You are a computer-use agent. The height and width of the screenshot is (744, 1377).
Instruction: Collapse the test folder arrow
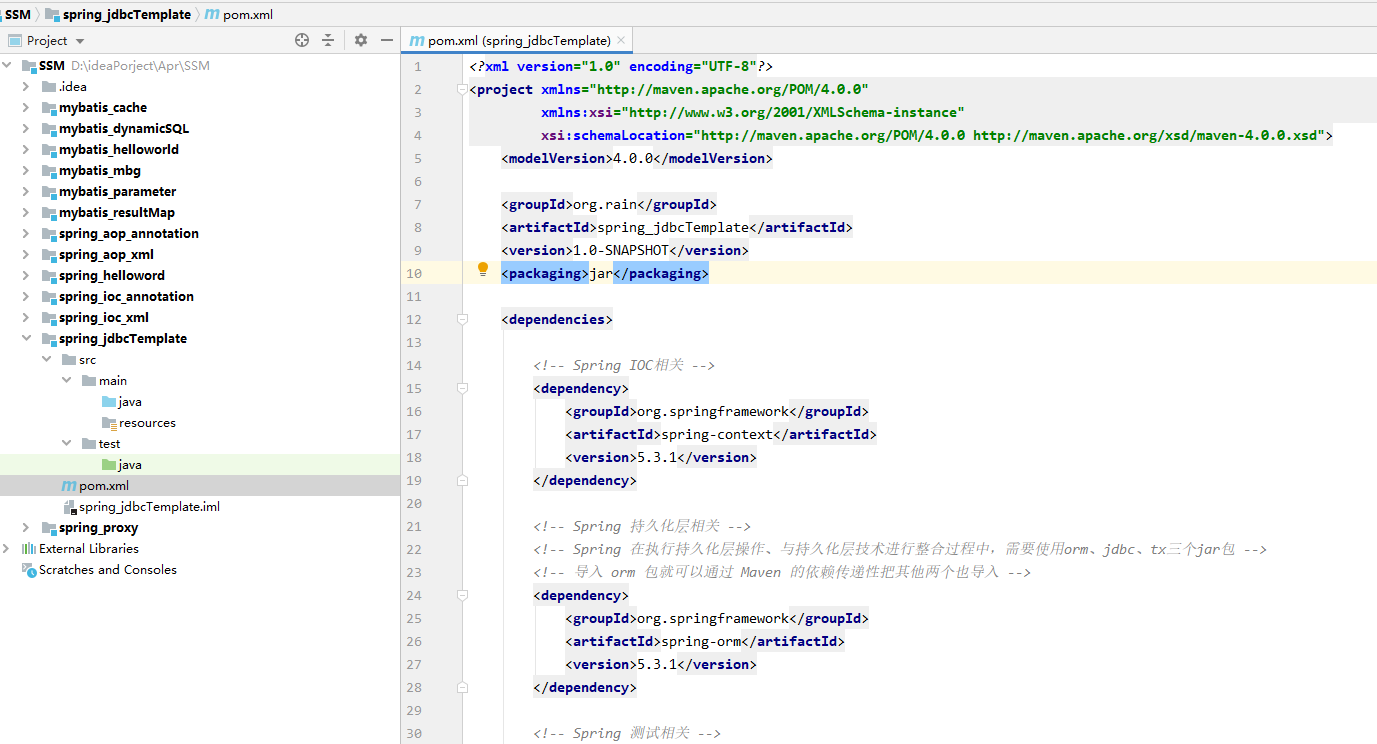pos(67,444)
